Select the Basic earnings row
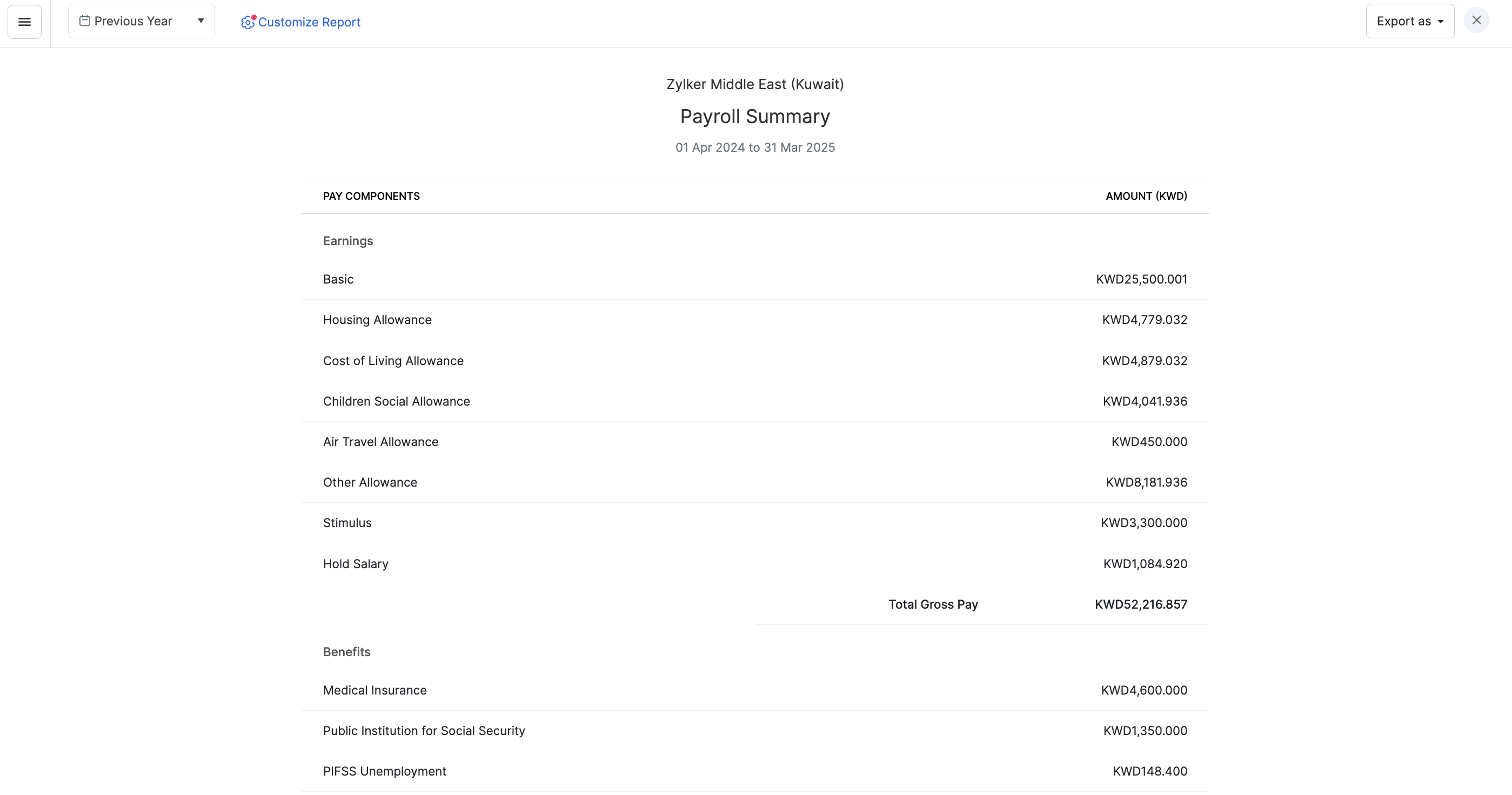 [x=338, y=279]
